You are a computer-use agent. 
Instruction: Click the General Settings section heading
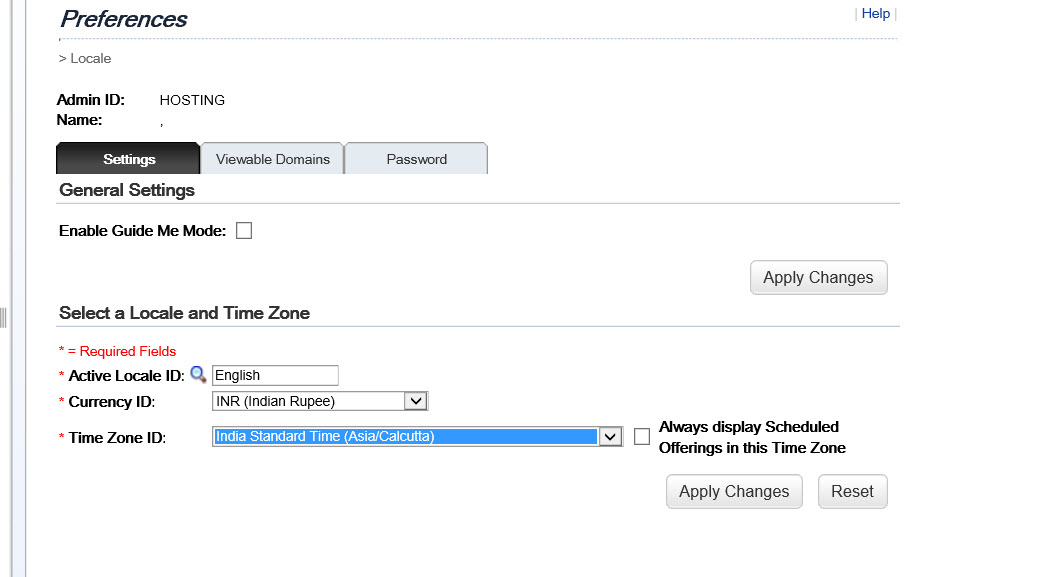[127, 190]
